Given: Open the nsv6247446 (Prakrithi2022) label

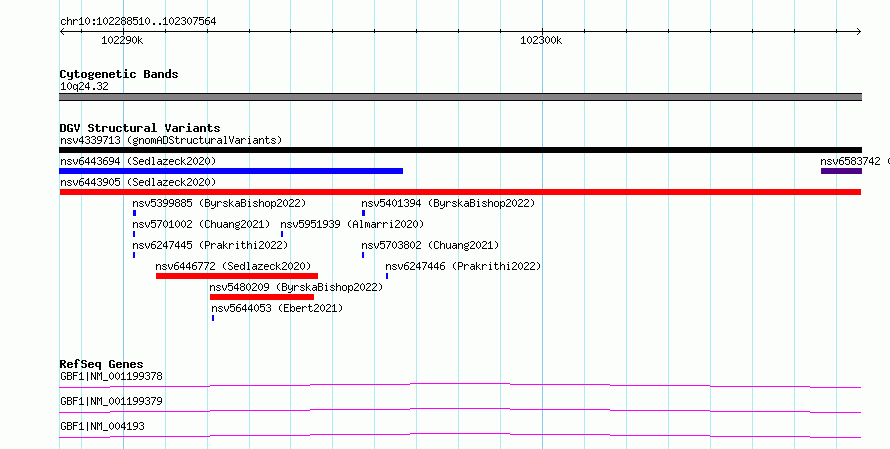Looking at the screenshot, I should 463,266.
